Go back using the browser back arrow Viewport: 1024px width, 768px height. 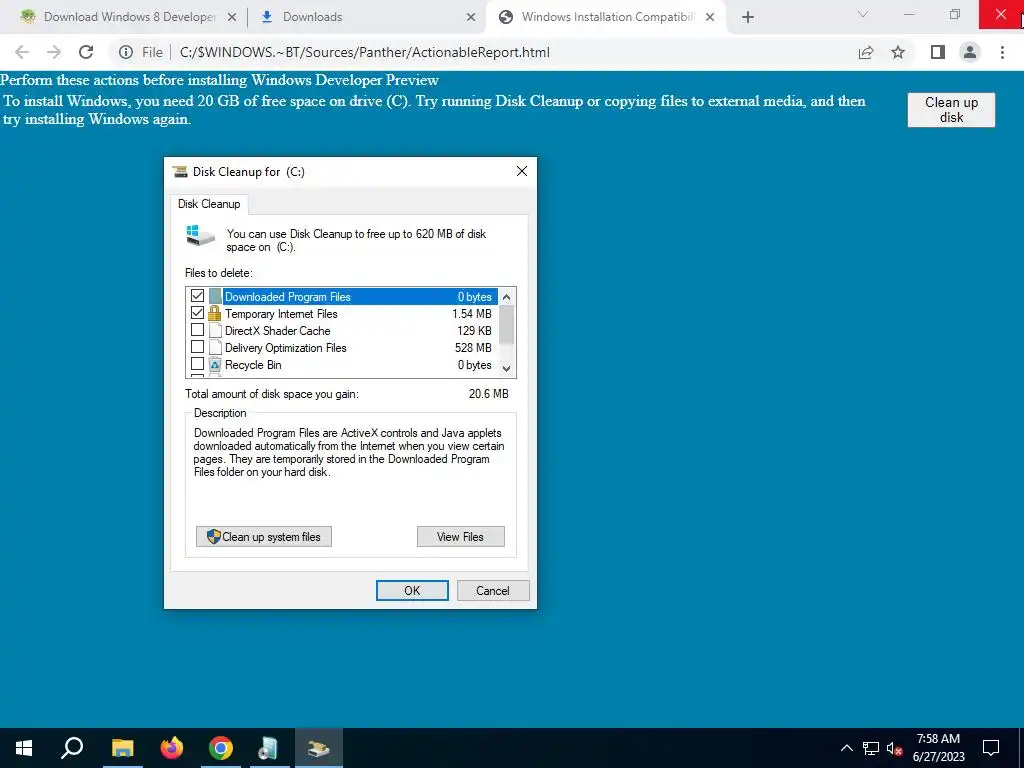click(22, 52)
